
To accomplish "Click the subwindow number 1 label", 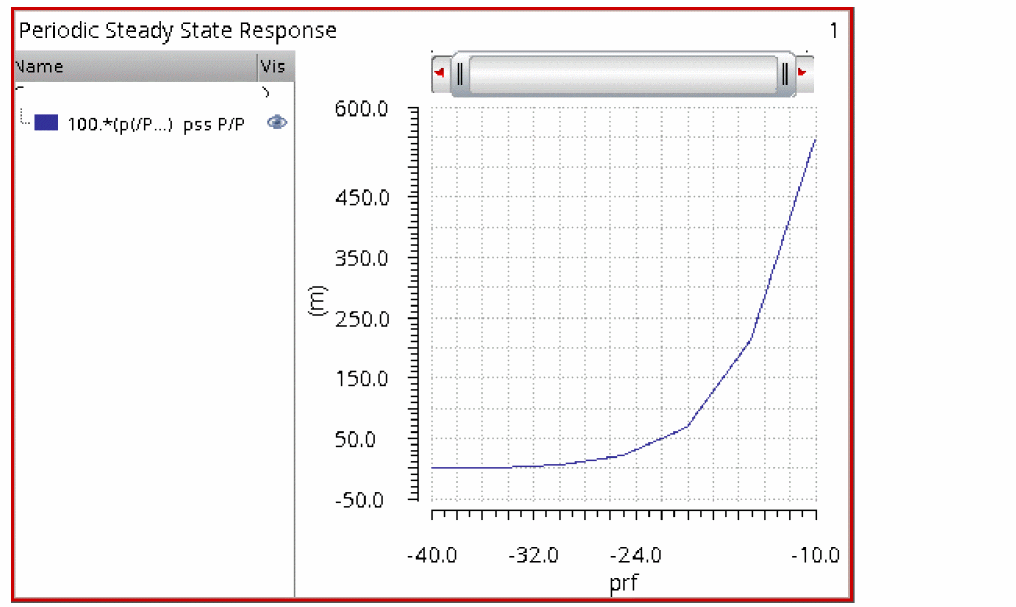I will (833, 30).
